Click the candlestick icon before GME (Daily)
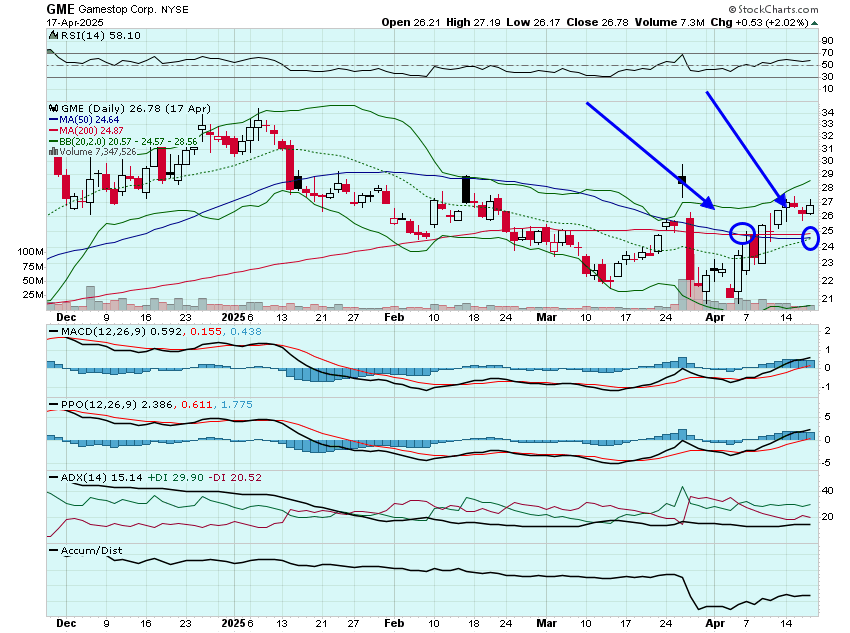 (53, 108)
